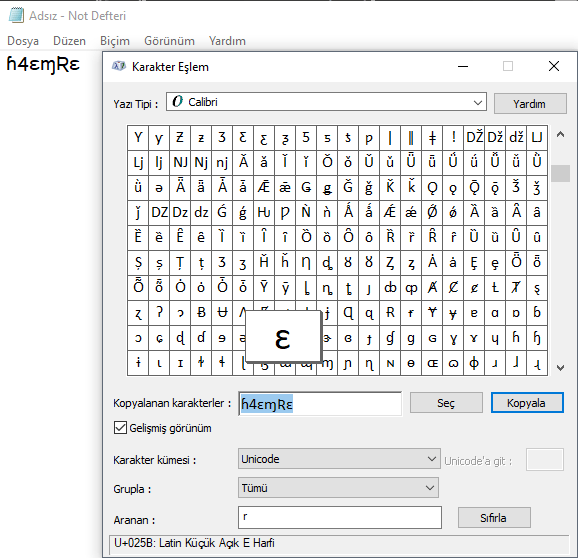
Task: Click the Kopyalanan karakterler text field
Action: tap(320, 404)
